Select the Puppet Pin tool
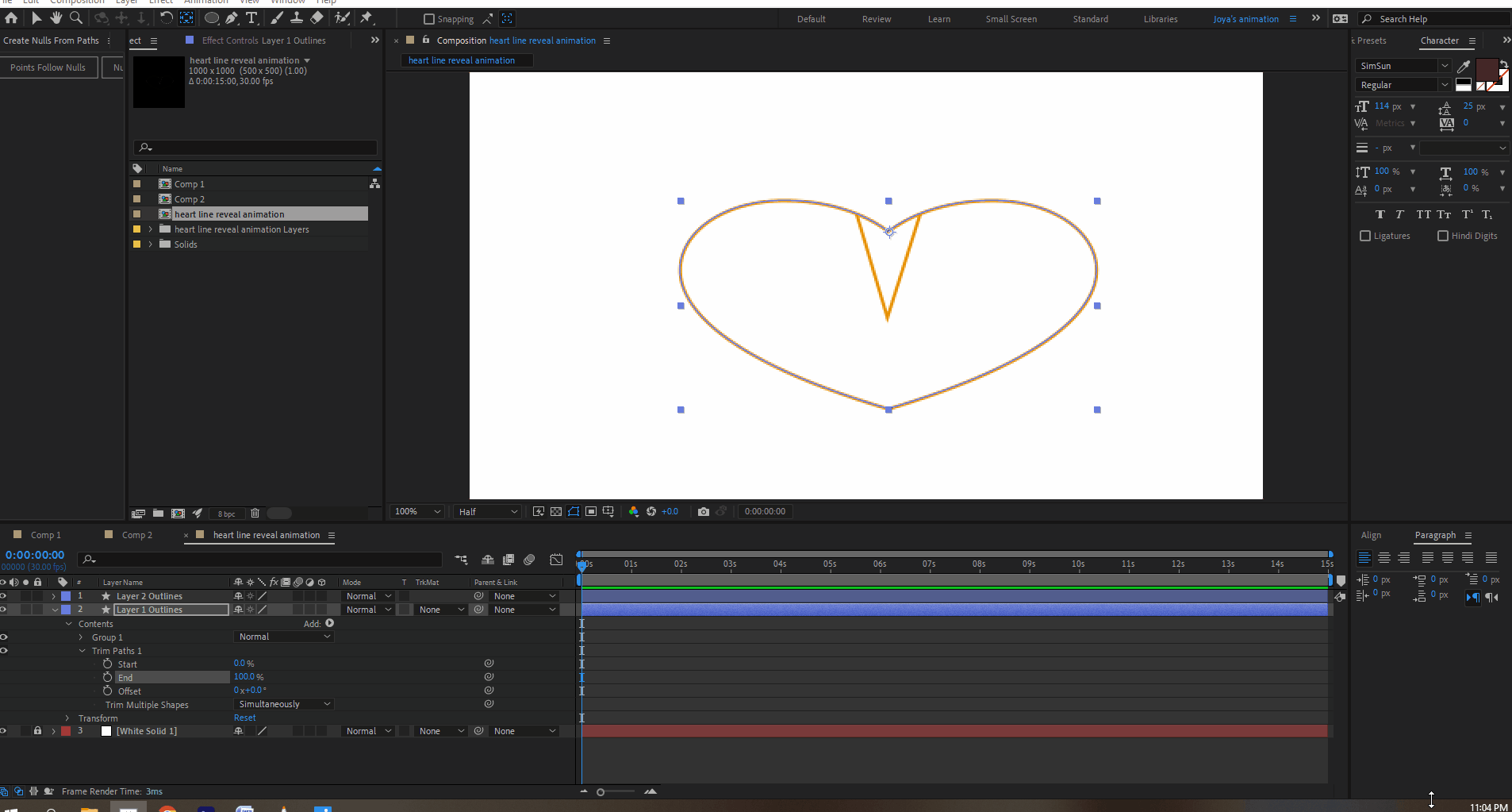This screenshot has width=1512, height=812. tap(367, 18)
